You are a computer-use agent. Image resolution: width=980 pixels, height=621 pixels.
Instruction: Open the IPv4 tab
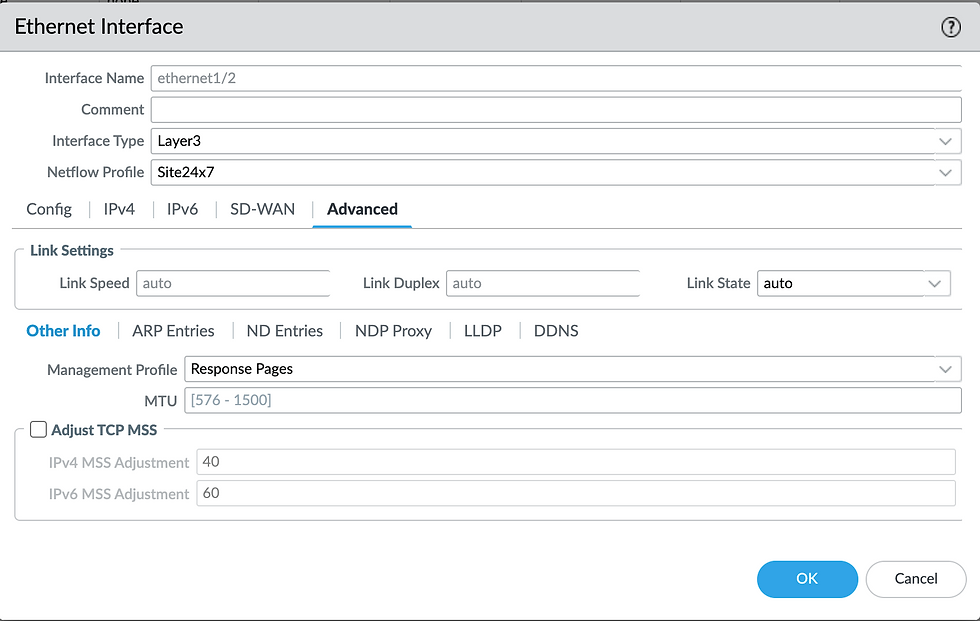click(x=119, y=209)
